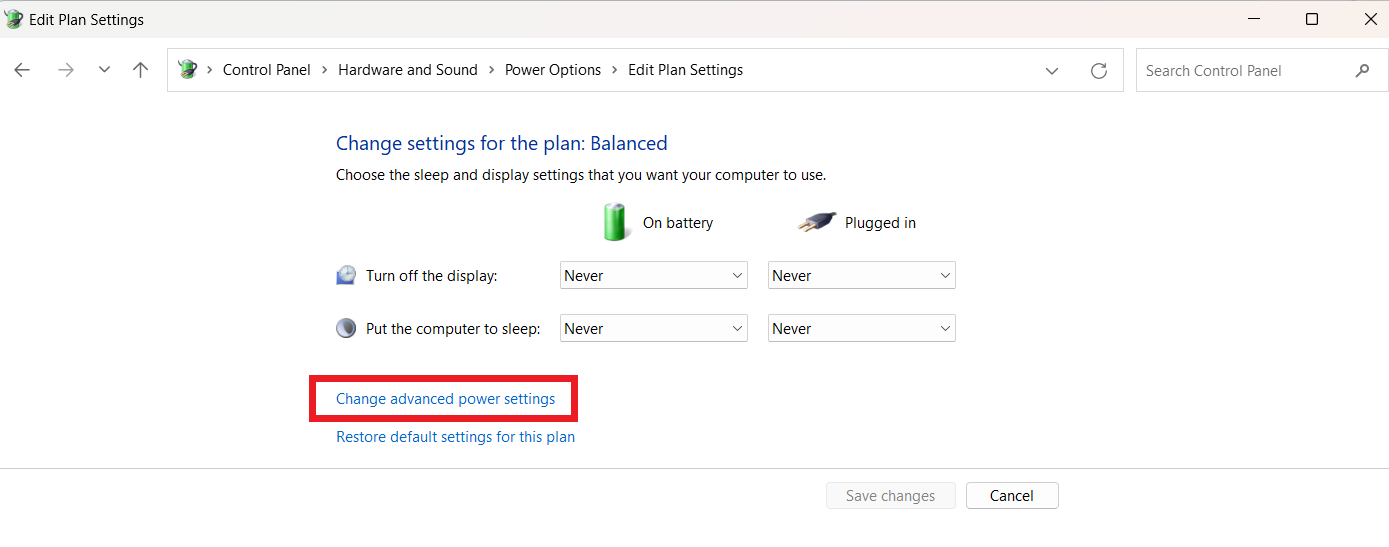Click the Back navigation arrow
1389x547 pixels.
(x=22, y=70)
